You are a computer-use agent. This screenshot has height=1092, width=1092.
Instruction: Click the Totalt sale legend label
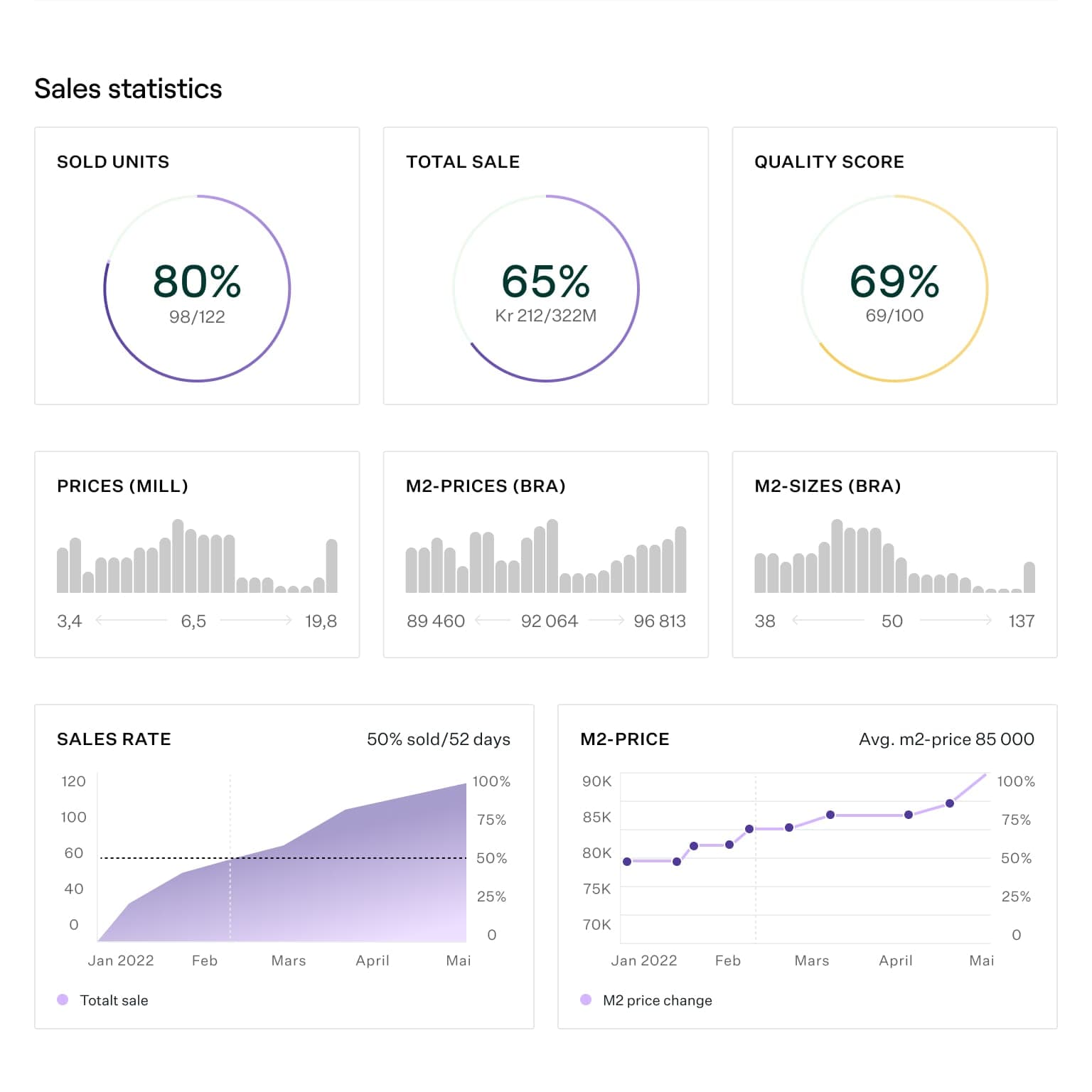click(x=114, y=1000)
